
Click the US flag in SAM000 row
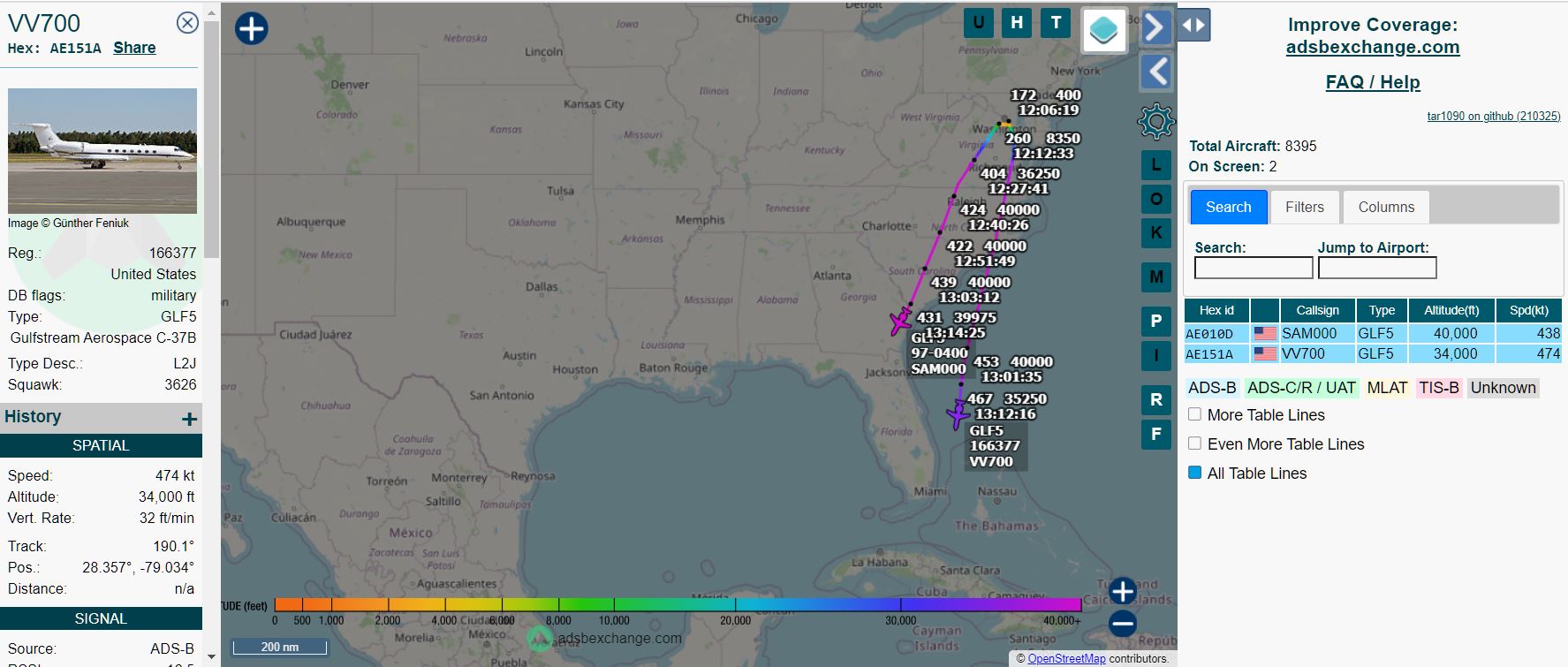pos(1265,334)
